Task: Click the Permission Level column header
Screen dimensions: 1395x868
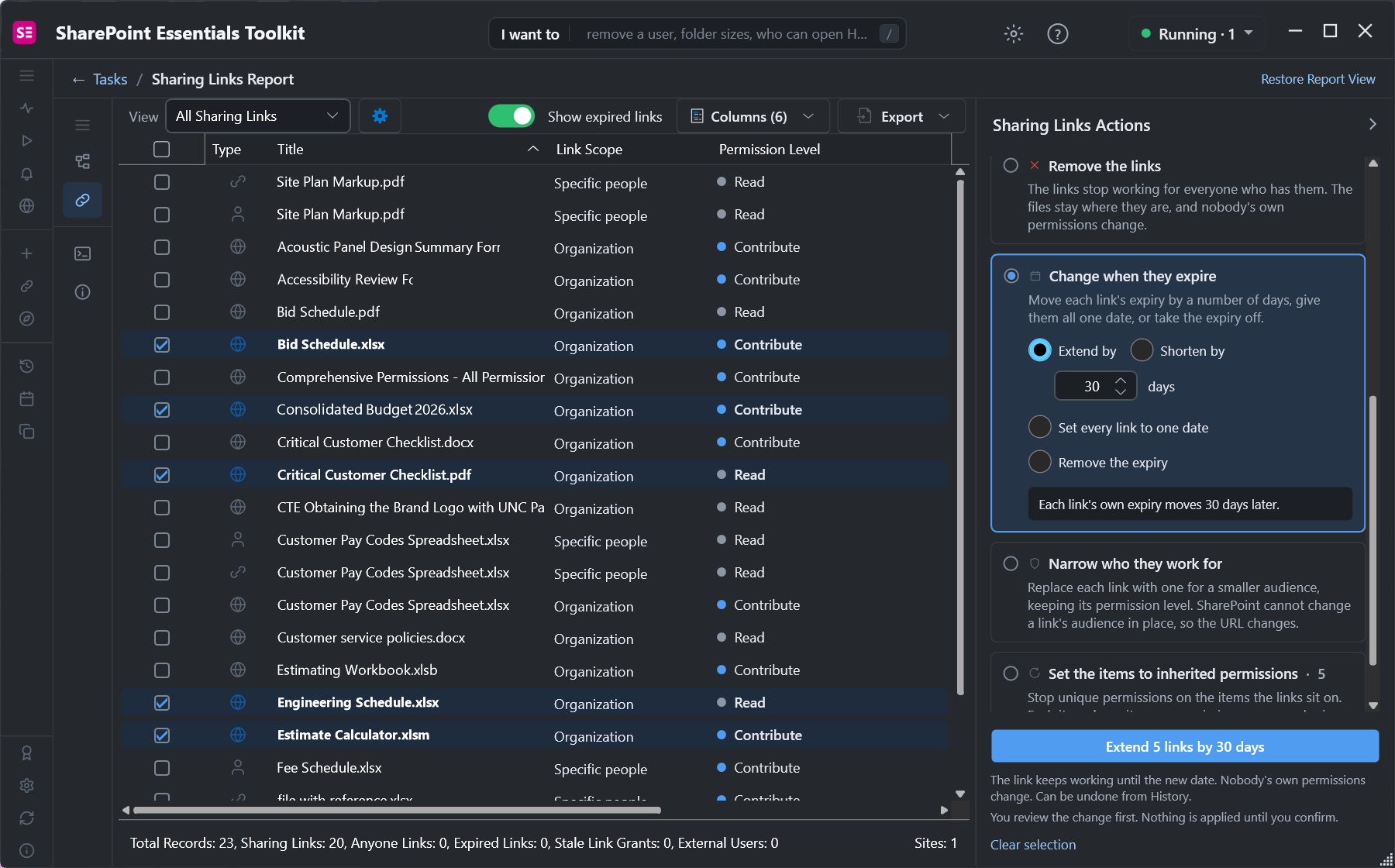Action: pos(769,149)
